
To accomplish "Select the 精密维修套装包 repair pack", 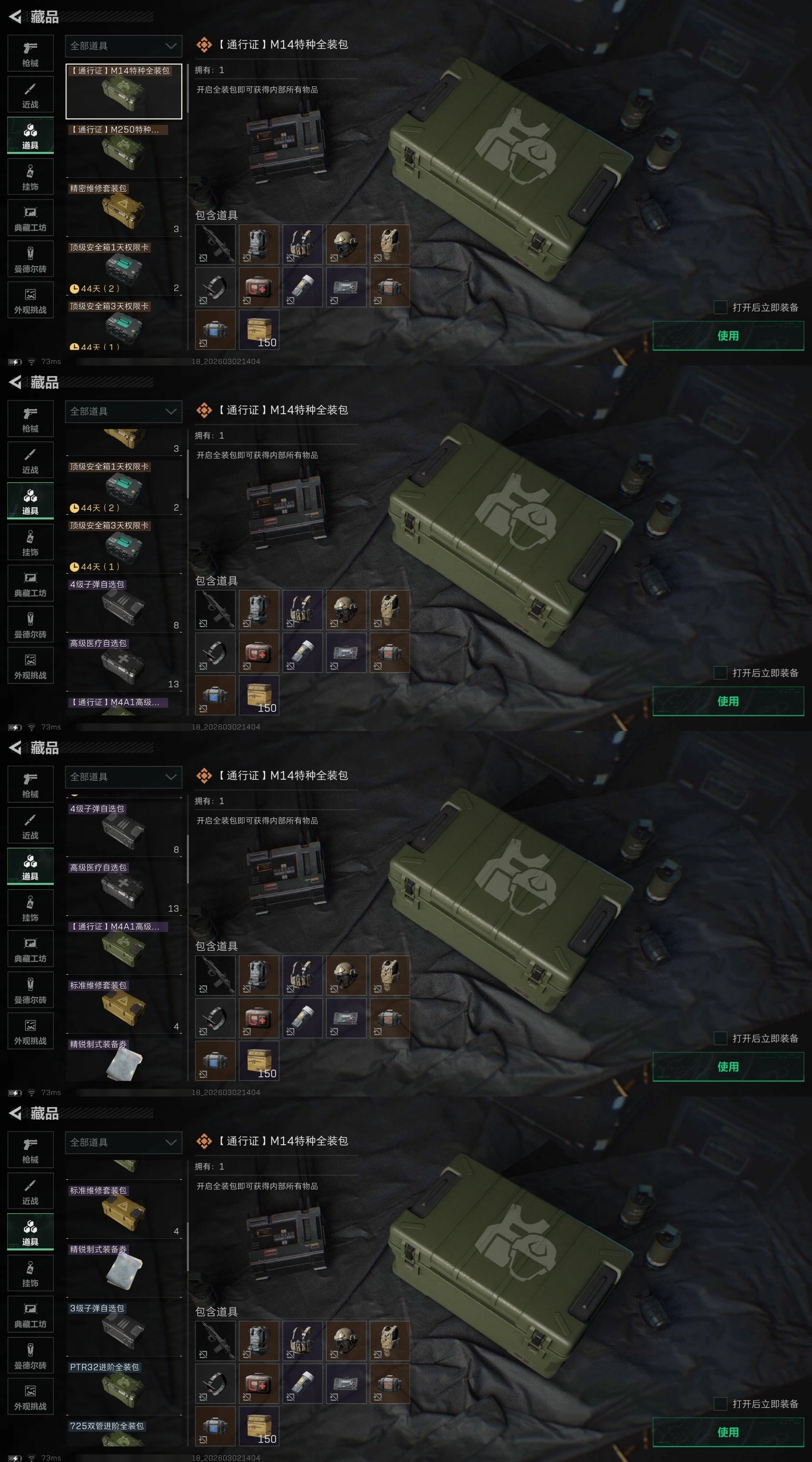I will pyautogui.click(x=124, y=209).
